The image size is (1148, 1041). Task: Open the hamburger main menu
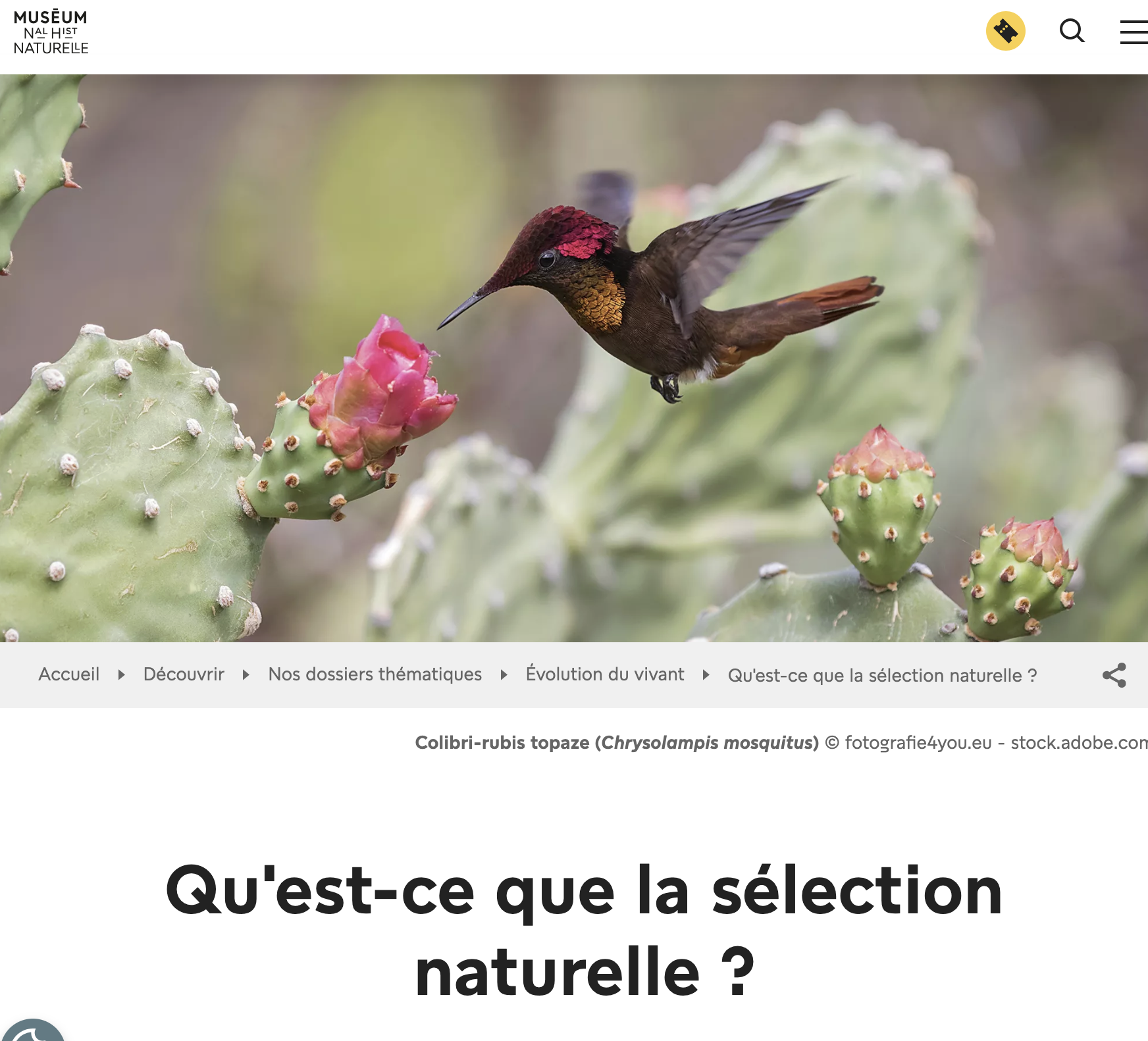pyautogui.click(x=1134, y=32)
